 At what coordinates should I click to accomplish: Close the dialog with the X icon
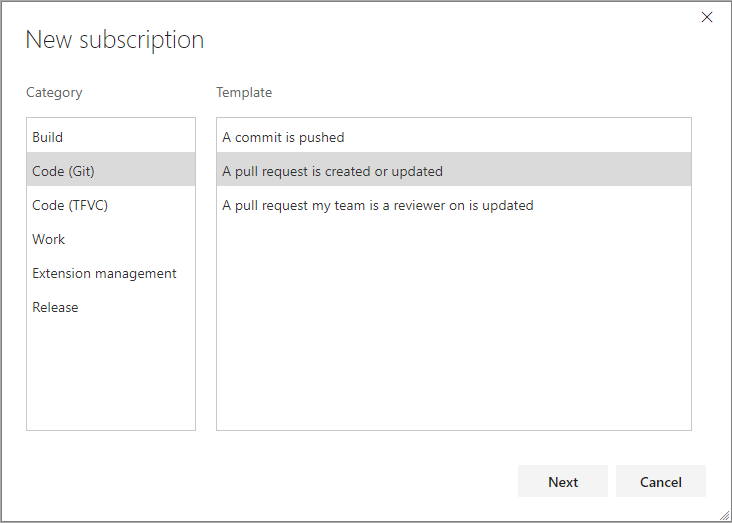(707, 17)
